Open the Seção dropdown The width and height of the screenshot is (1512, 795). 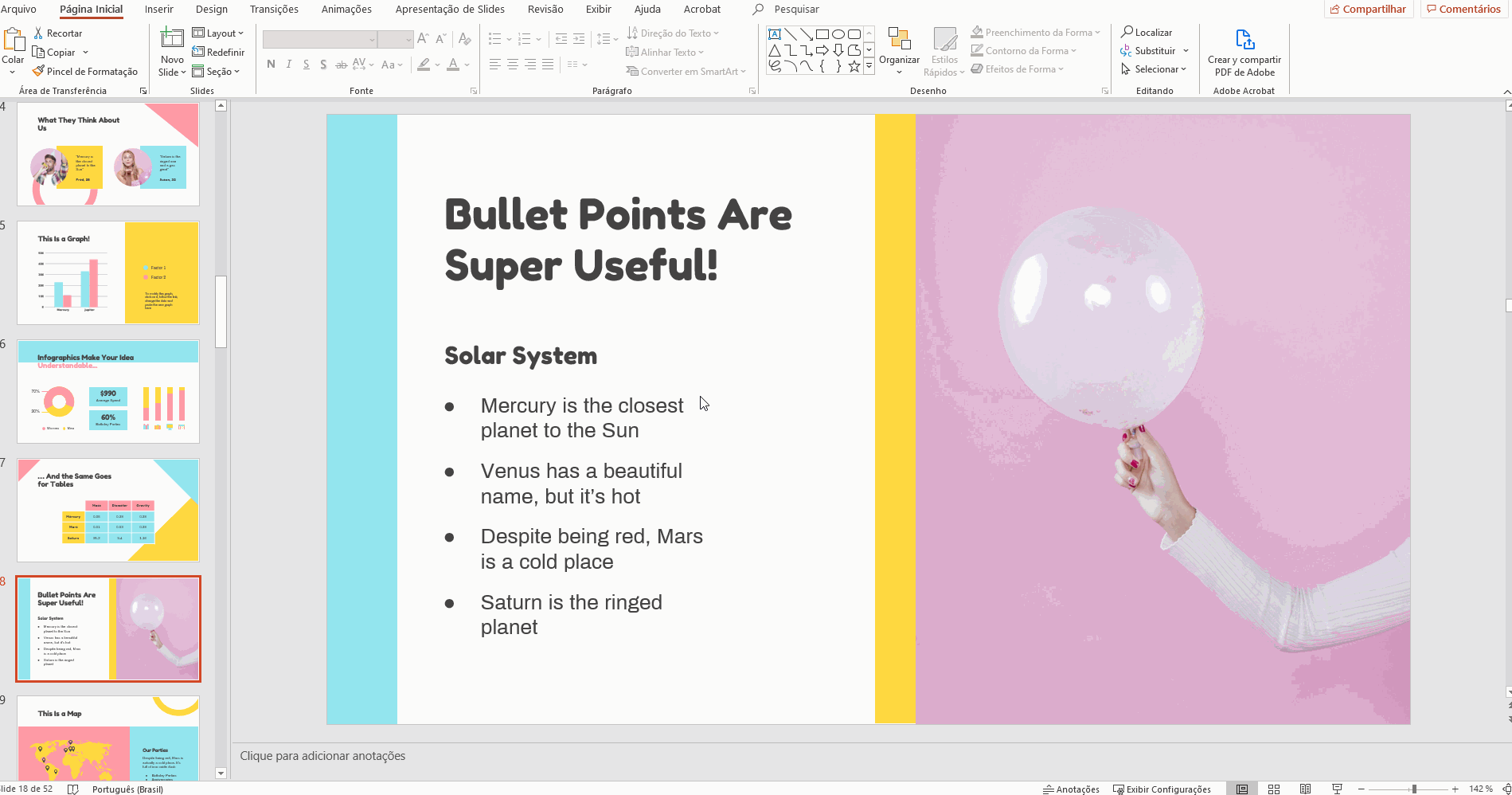[216, 71]
